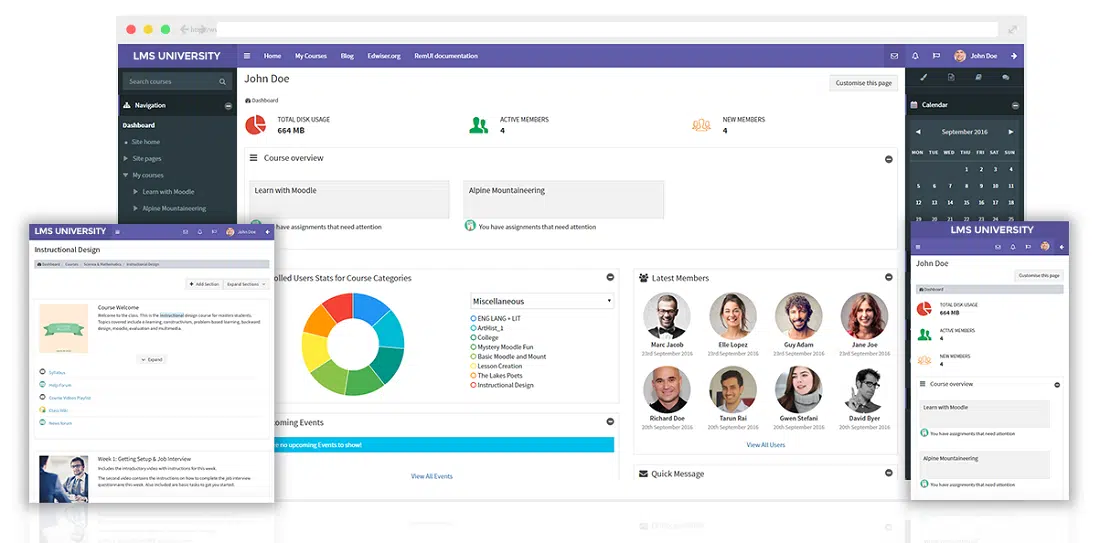
Task: Click Marc Jacob's profile photo
Action: 665,316
